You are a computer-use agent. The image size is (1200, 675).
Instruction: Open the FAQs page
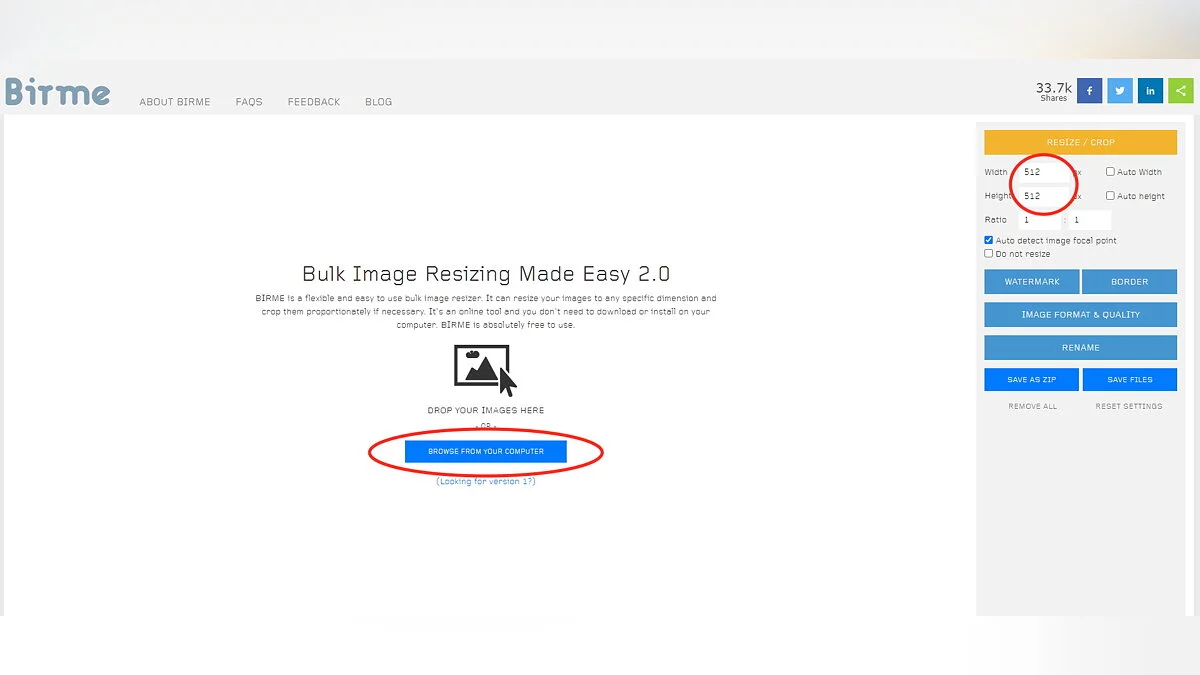(x=249, y=102)
